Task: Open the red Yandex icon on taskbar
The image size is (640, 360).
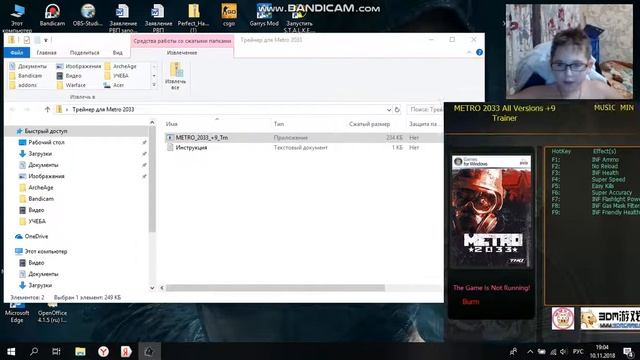Action: point(126,351)
